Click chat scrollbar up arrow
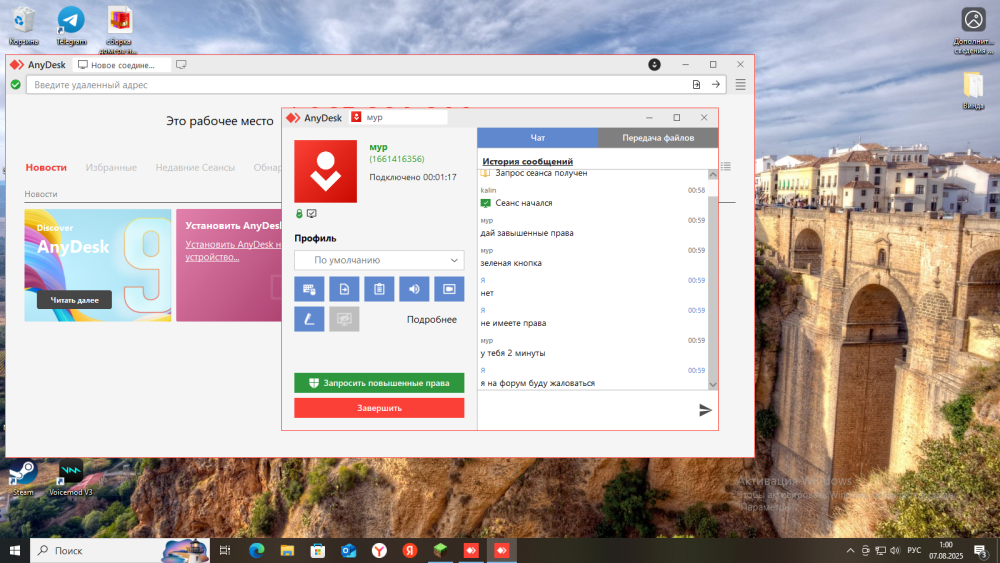The width and height of the screenshot is (1000, 563). coord(713,175)
